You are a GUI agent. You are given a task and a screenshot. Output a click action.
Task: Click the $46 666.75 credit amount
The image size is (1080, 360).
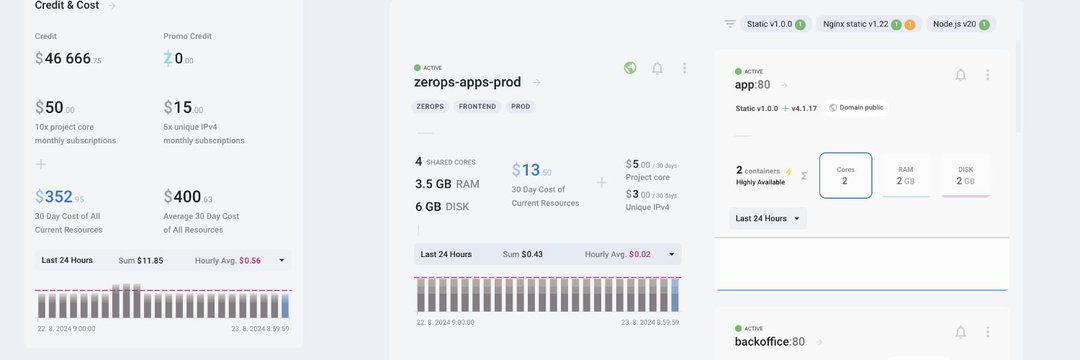[x=68, y=59]
